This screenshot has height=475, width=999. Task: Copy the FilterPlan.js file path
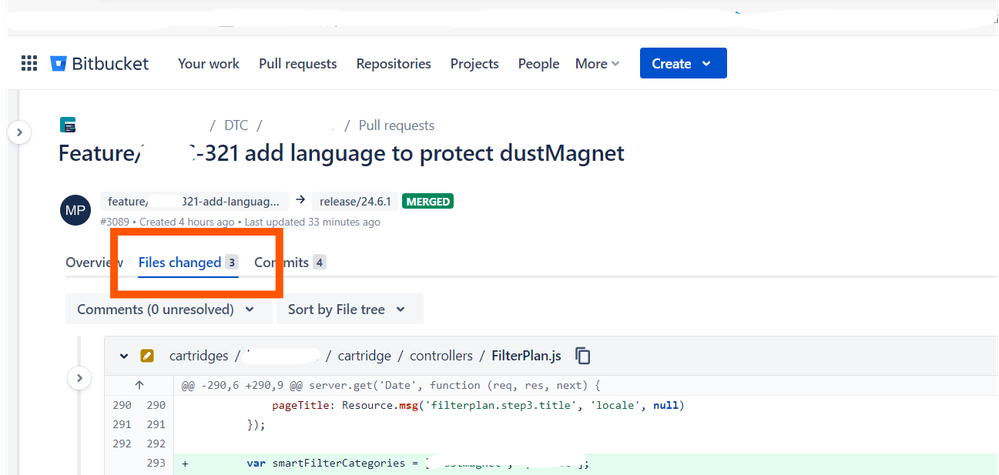click(582, 356)
